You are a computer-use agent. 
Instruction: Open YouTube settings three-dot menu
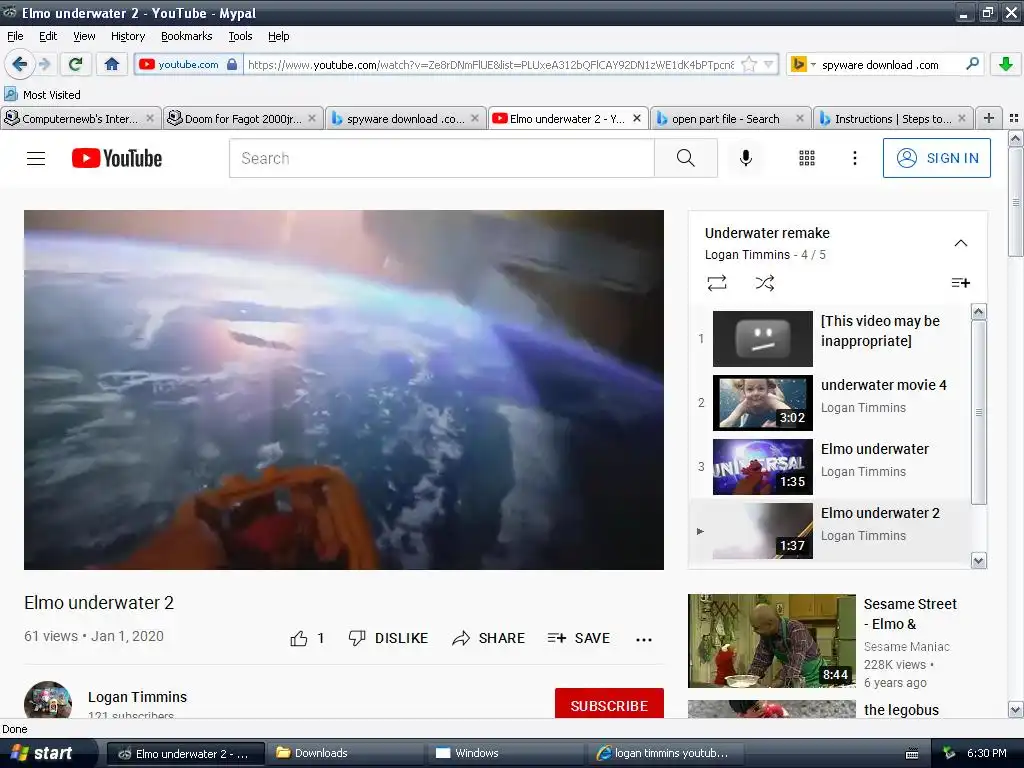pyautogui.click(x=854, y=158)
